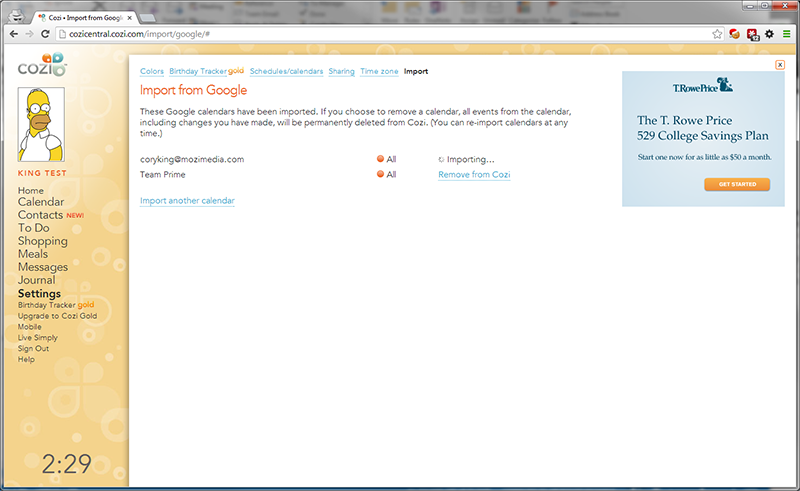Open the Colors settings tab
The height and width of the screenshot is (491, 800).
tap(152, 72)
